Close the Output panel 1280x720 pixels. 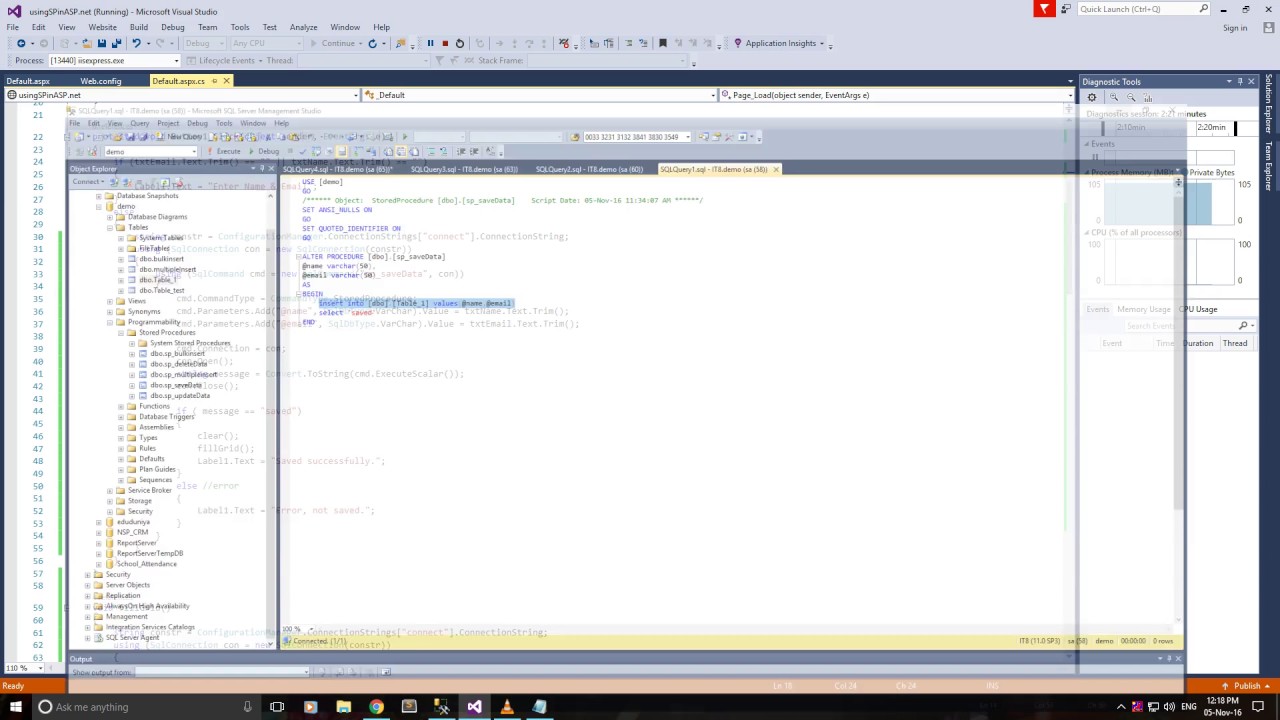1177,659
